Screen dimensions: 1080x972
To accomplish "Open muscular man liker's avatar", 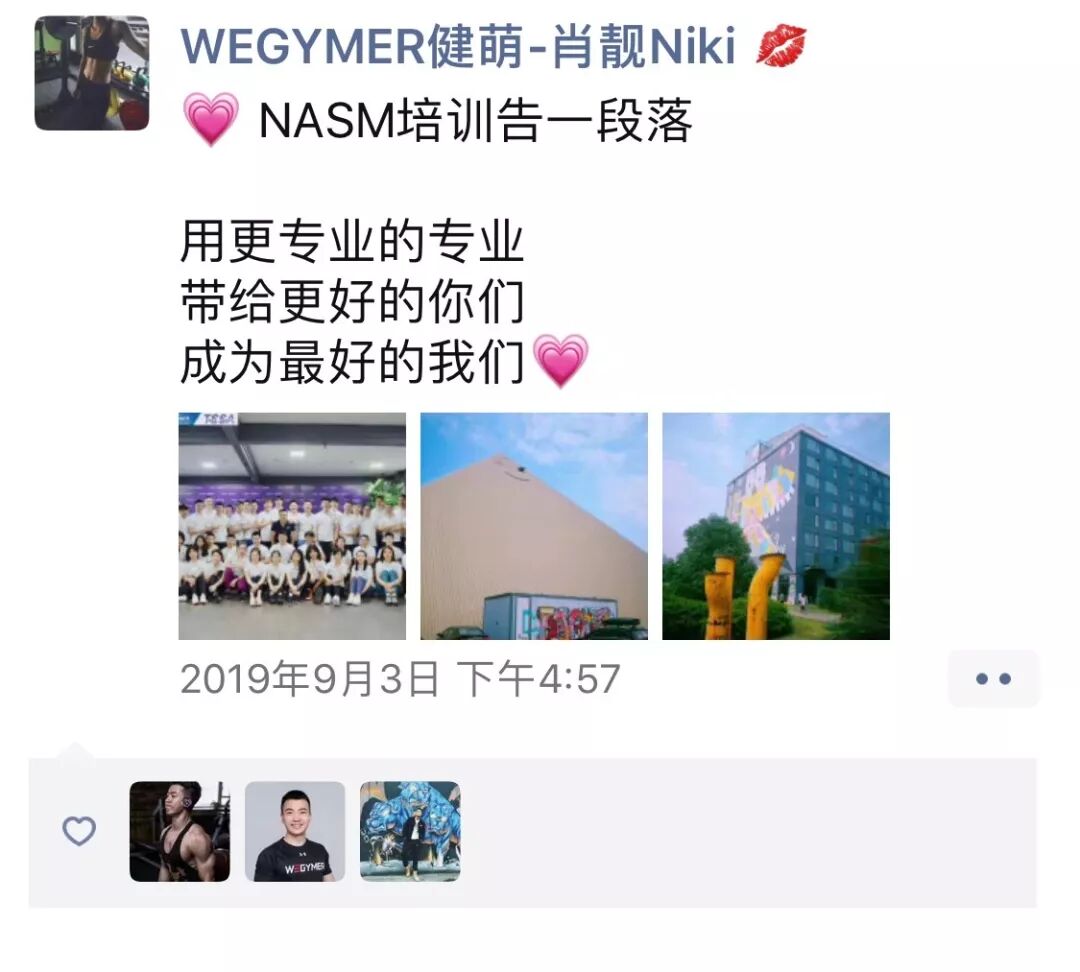I will tap(180, 831).
